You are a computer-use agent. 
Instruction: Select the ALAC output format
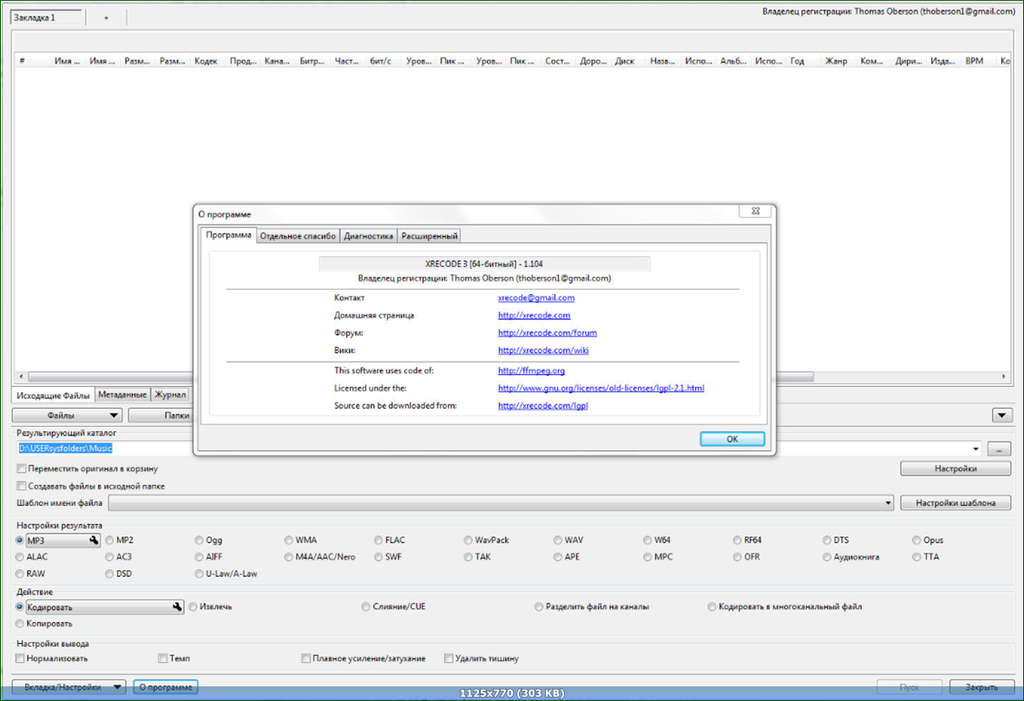[x=32, y=557]
